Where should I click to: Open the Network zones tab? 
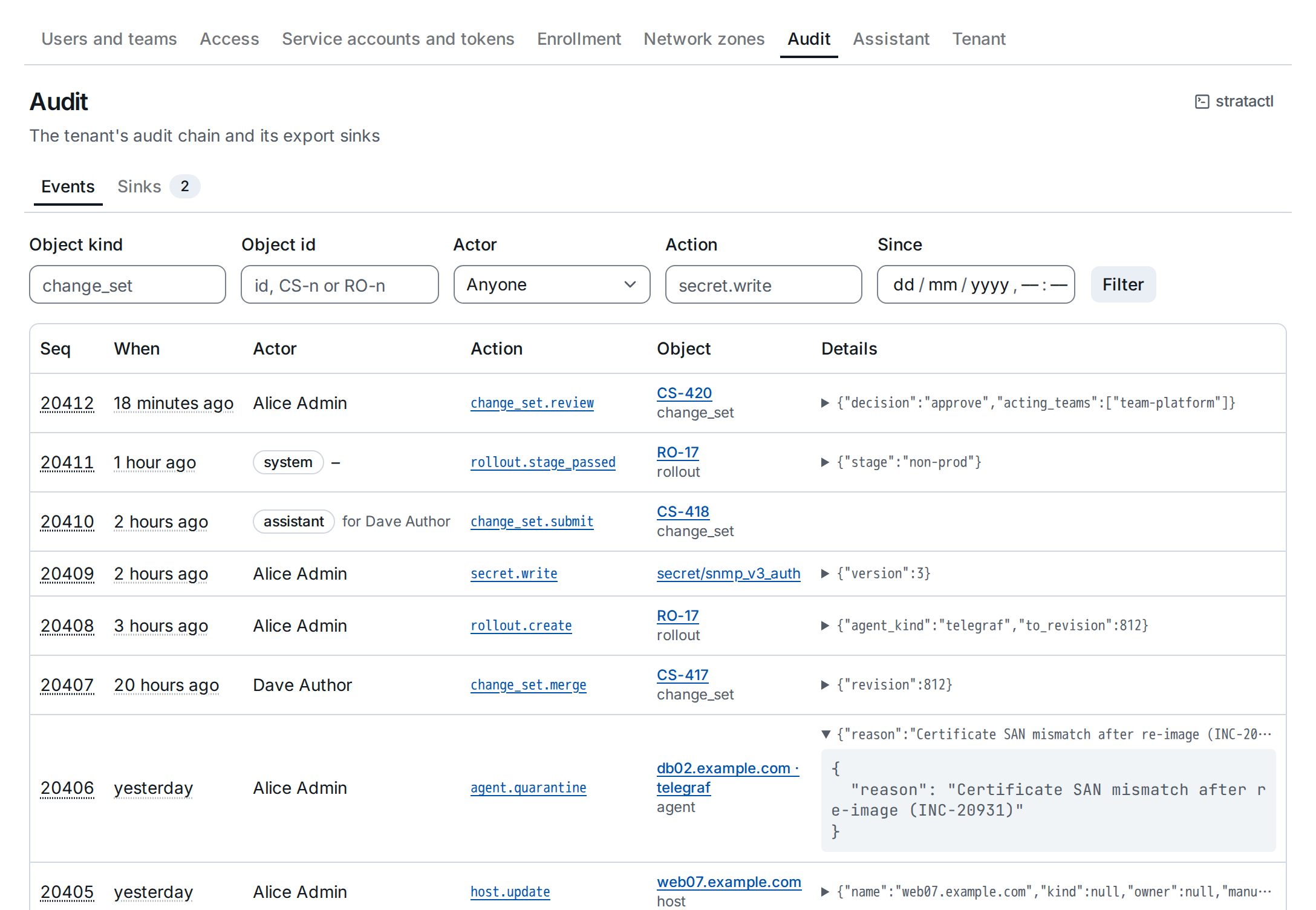[704, 39]
